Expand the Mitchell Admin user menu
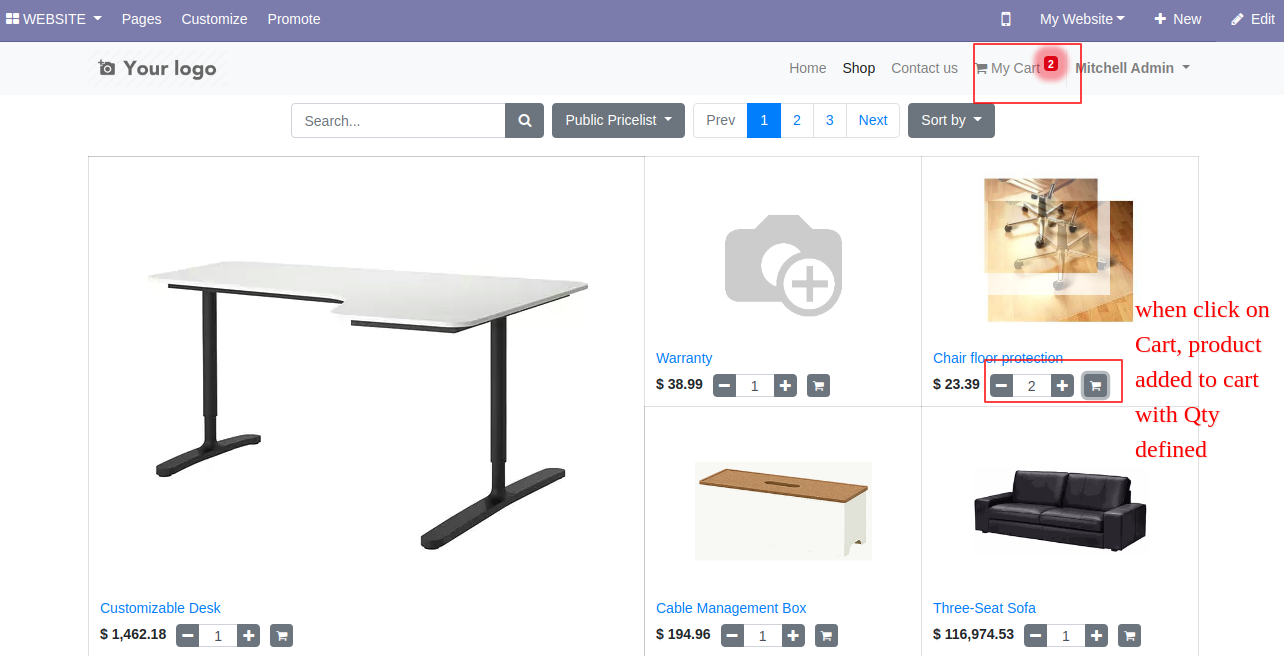1284x656 pixels. click(x=1132, y=68)
